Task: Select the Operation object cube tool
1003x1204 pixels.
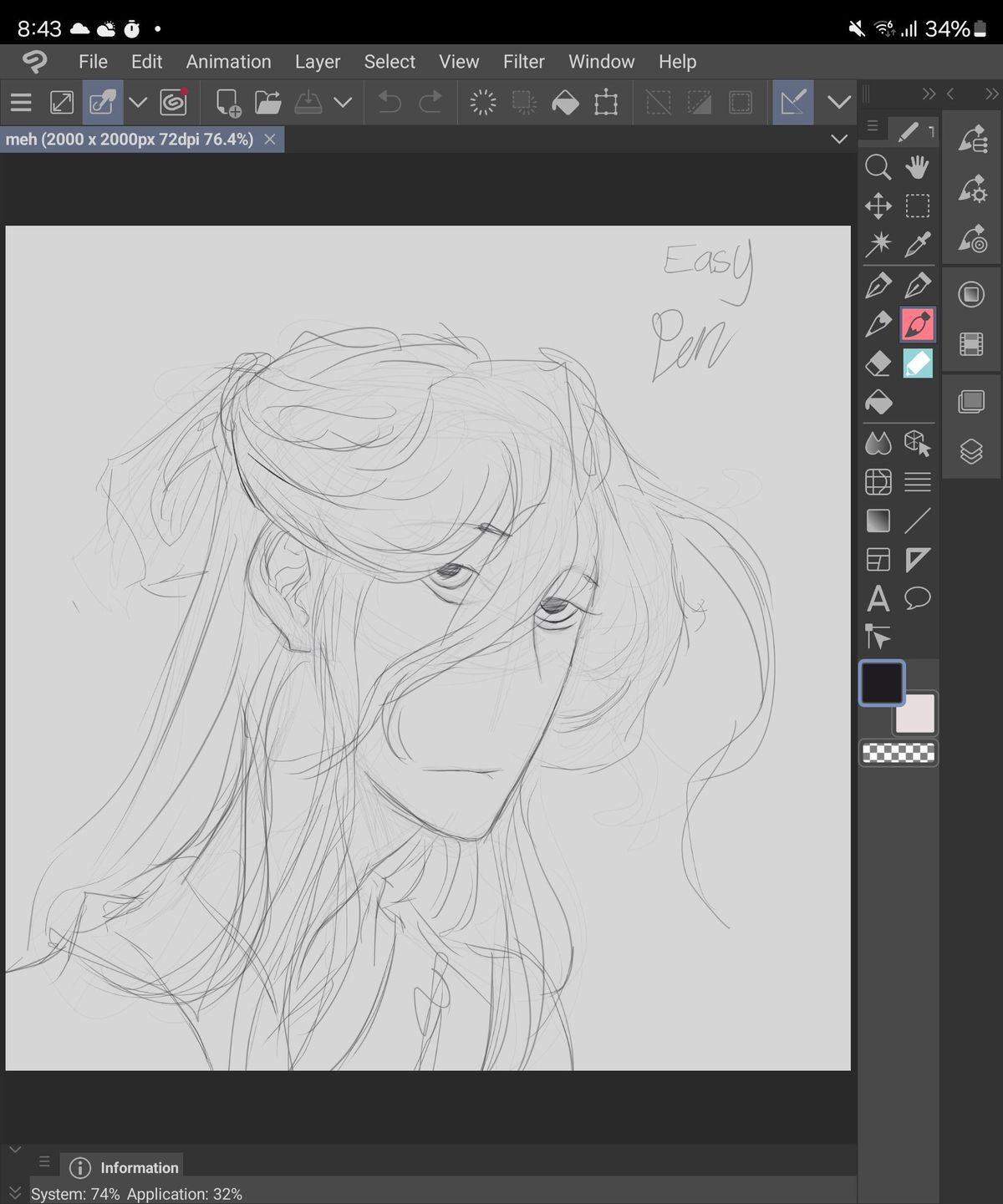Action: (917, 443)
